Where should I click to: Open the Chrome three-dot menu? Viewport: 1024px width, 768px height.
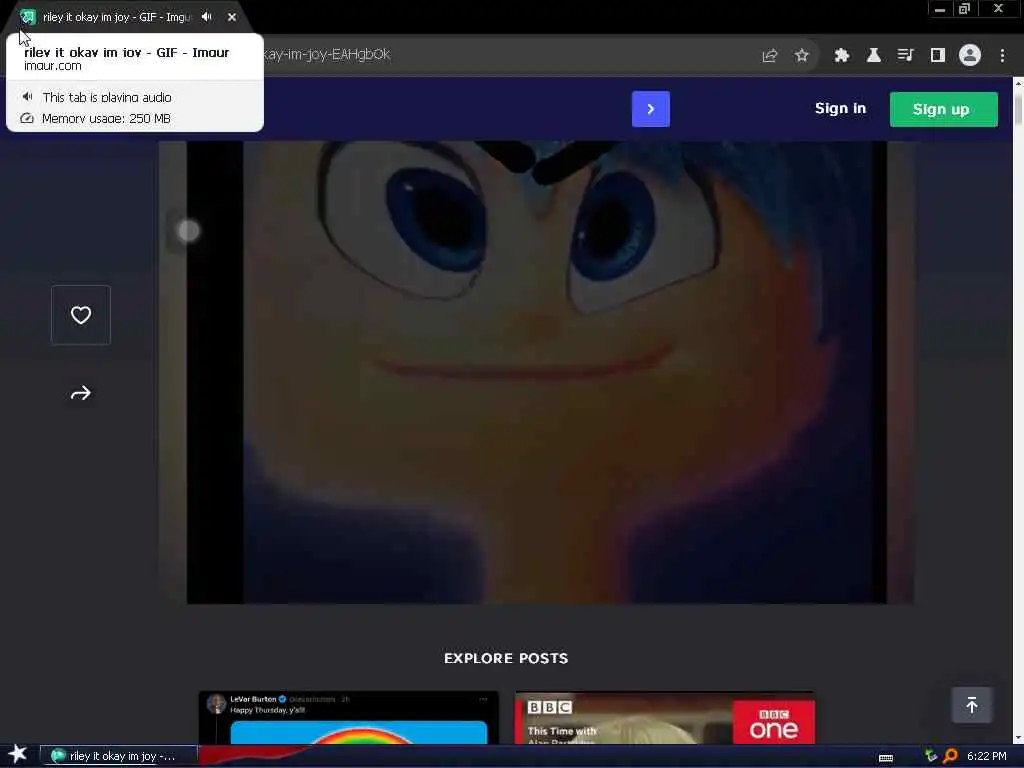point(1002,56)
